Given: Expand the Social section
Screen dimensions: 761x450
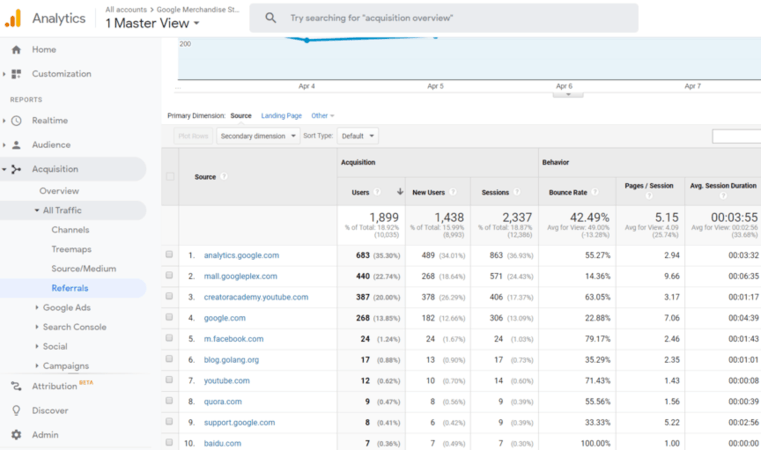Looking at the screenshot, I should [x=37, y=346].
